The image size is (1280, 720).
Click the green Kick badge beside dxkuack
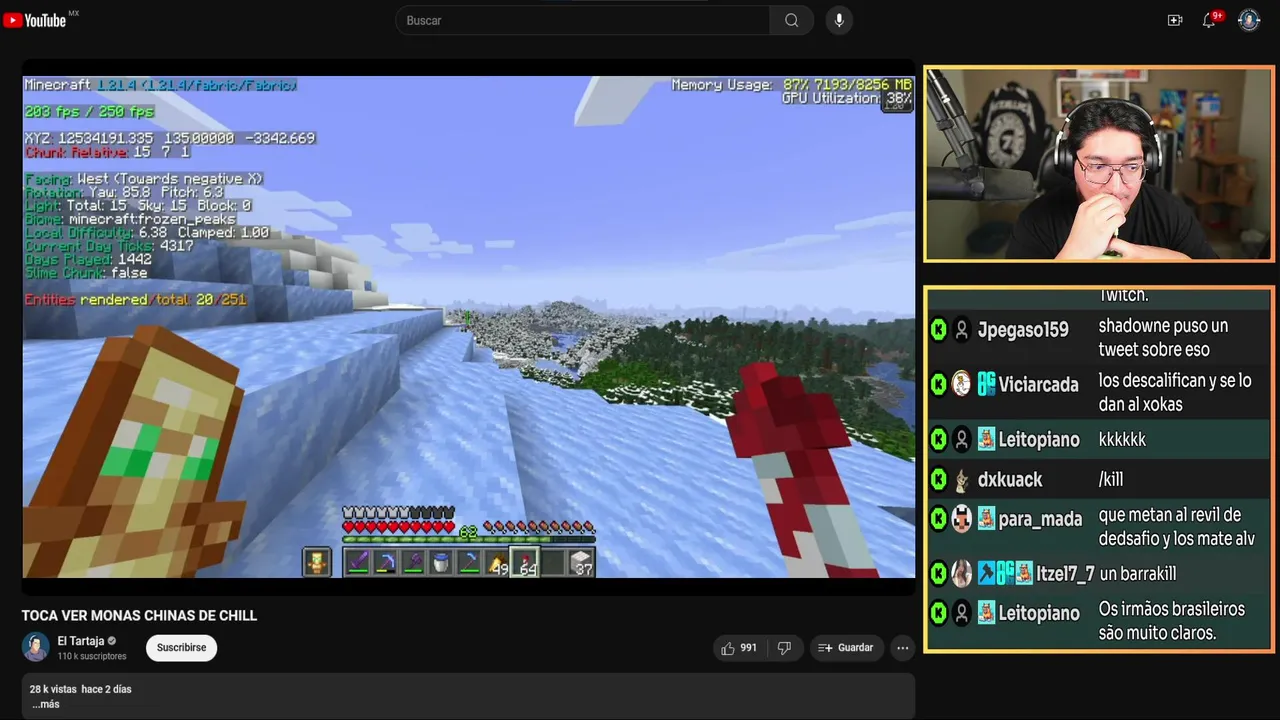(938, 480)
